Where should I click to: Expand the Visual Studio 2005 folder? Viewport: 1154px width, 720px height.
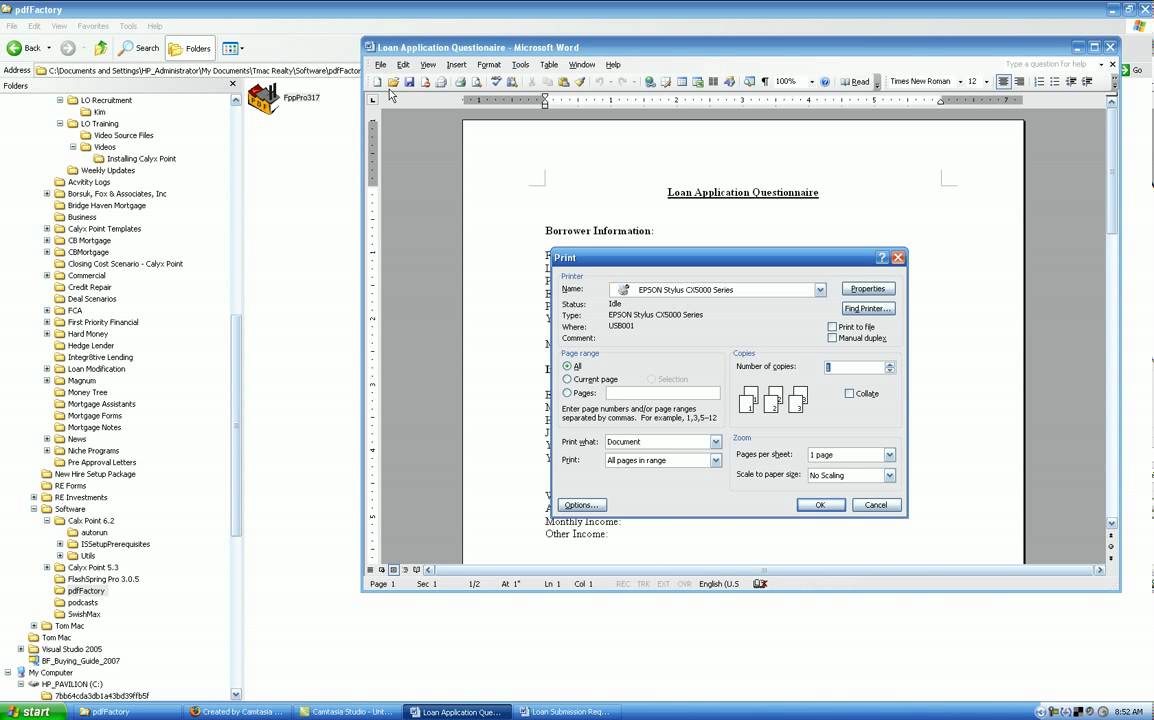(x=21, y=649)
